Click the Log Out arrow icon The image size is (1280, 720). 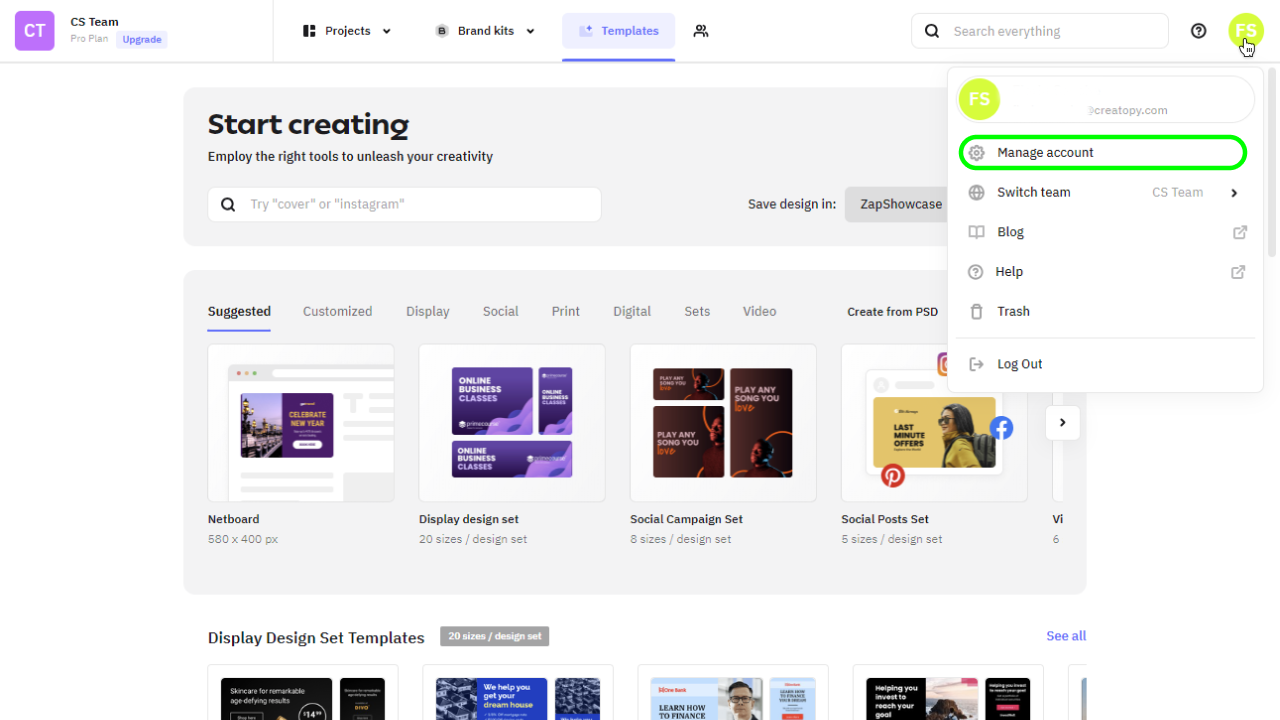[976, 364]
